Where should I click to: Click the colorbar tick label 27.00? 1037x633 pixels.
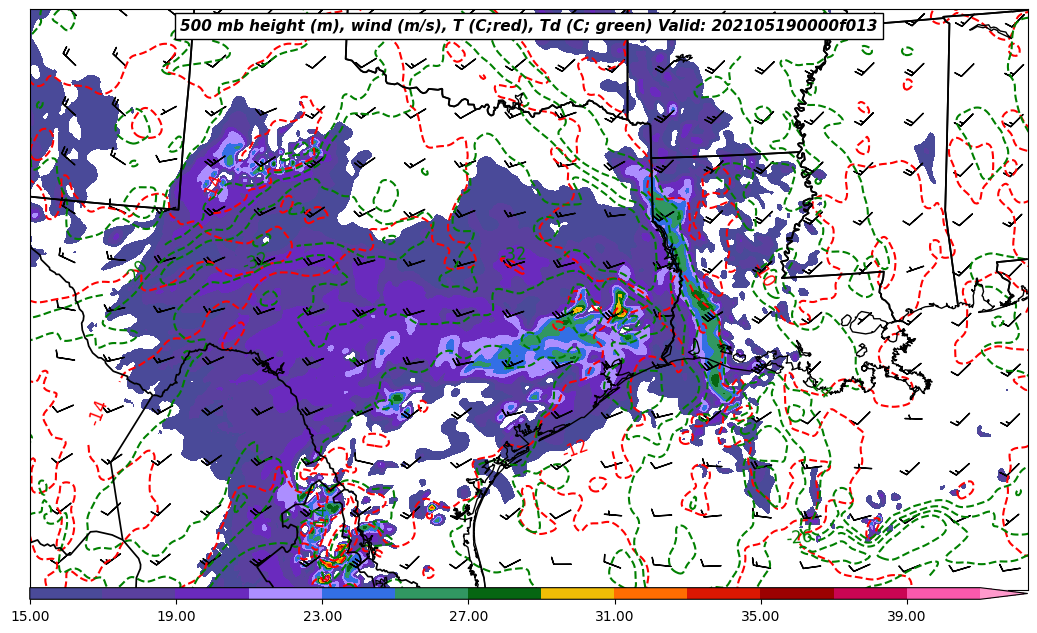(x=468, y=616)
